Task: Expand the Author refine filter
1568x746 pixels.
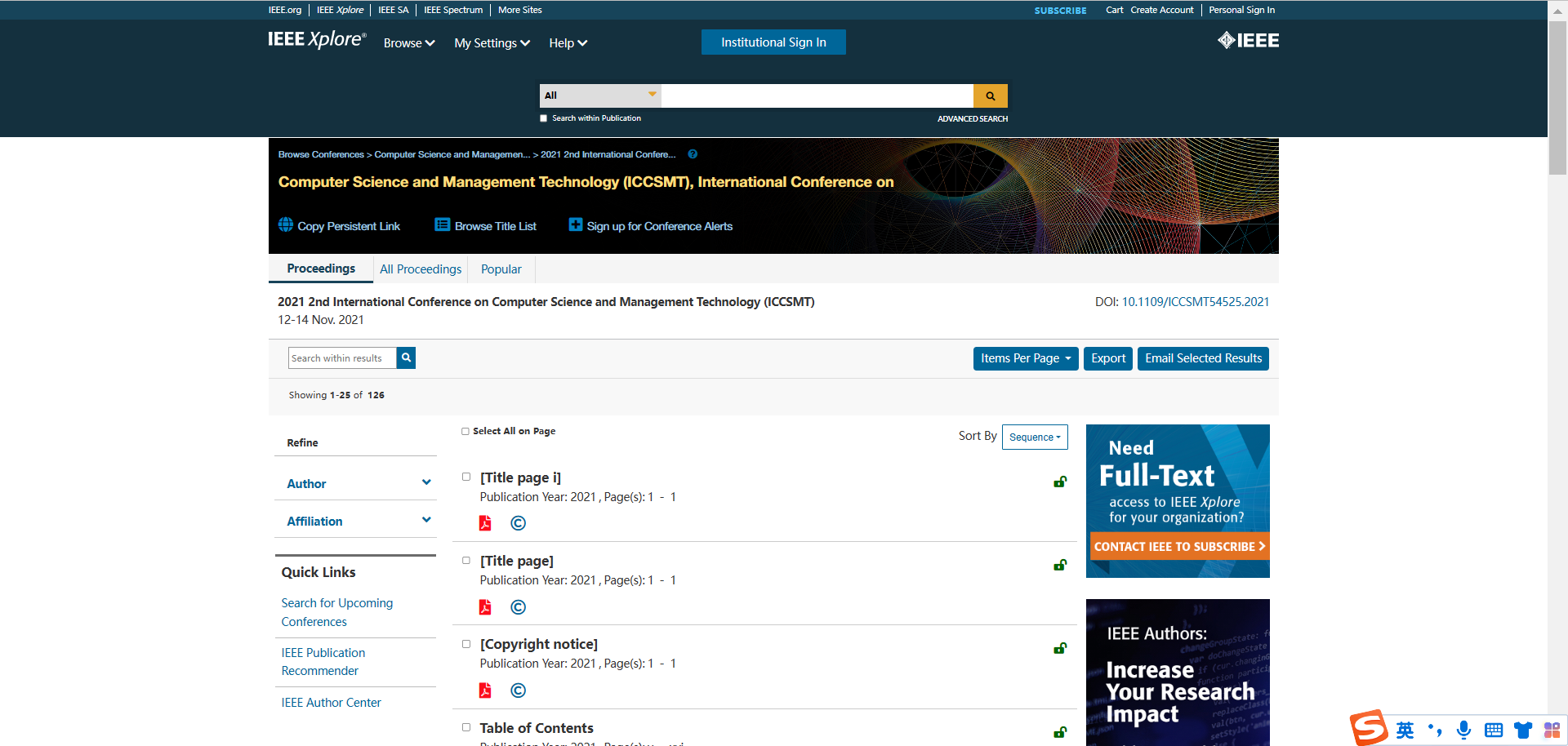Action: pyautogui.click(x=356, y=483)
